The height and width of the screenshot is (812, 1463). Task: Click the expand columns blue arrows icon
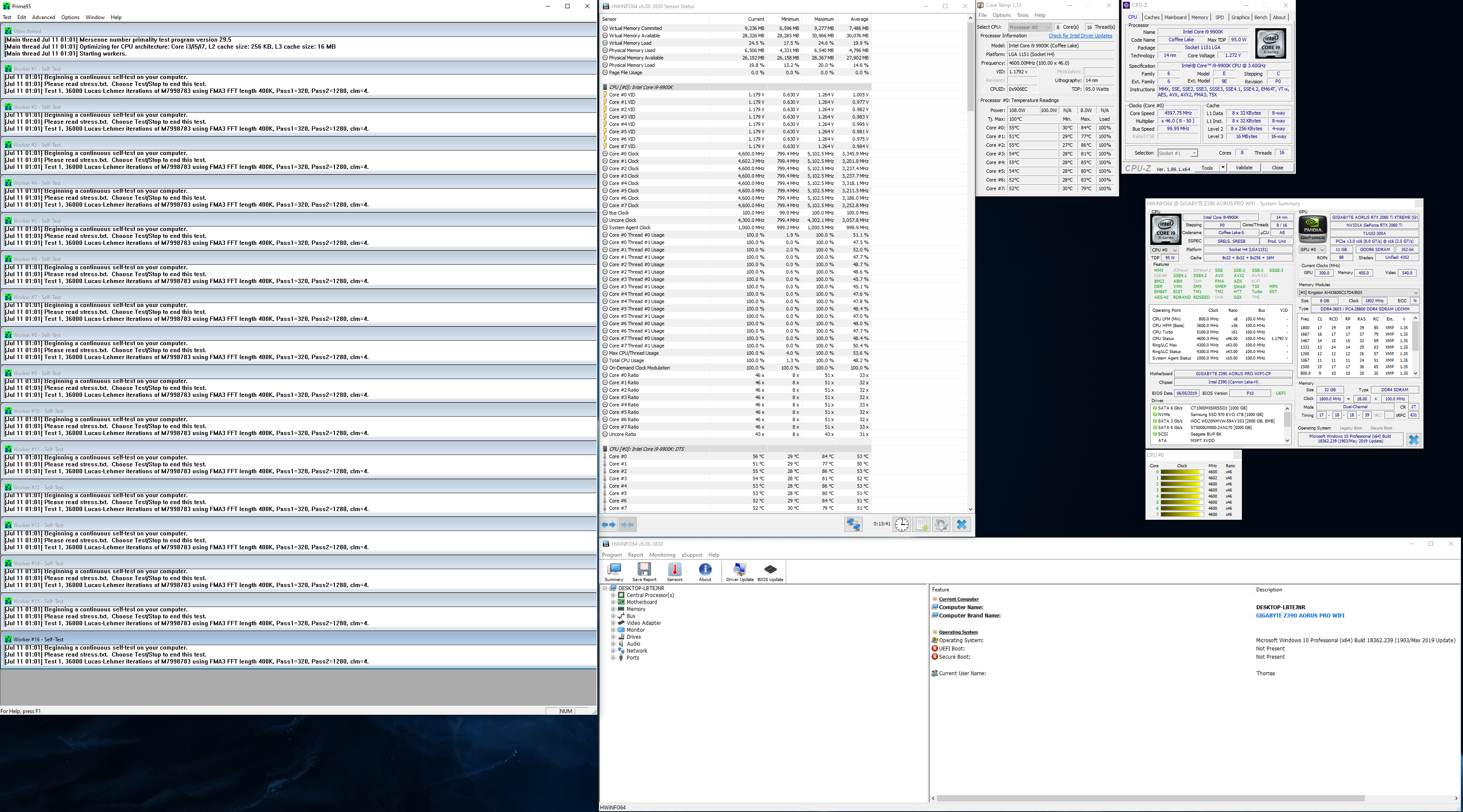608,525
